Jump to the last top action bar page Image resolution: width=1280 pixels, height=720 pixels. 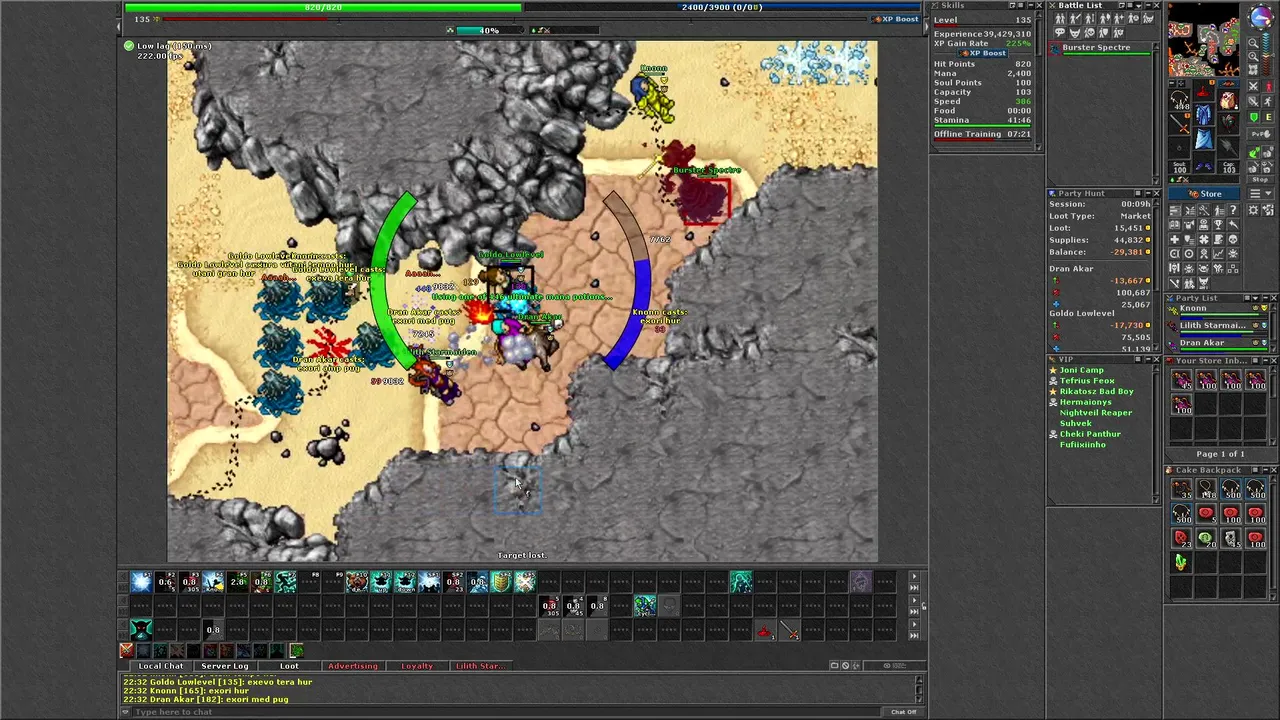click(915, 587)
